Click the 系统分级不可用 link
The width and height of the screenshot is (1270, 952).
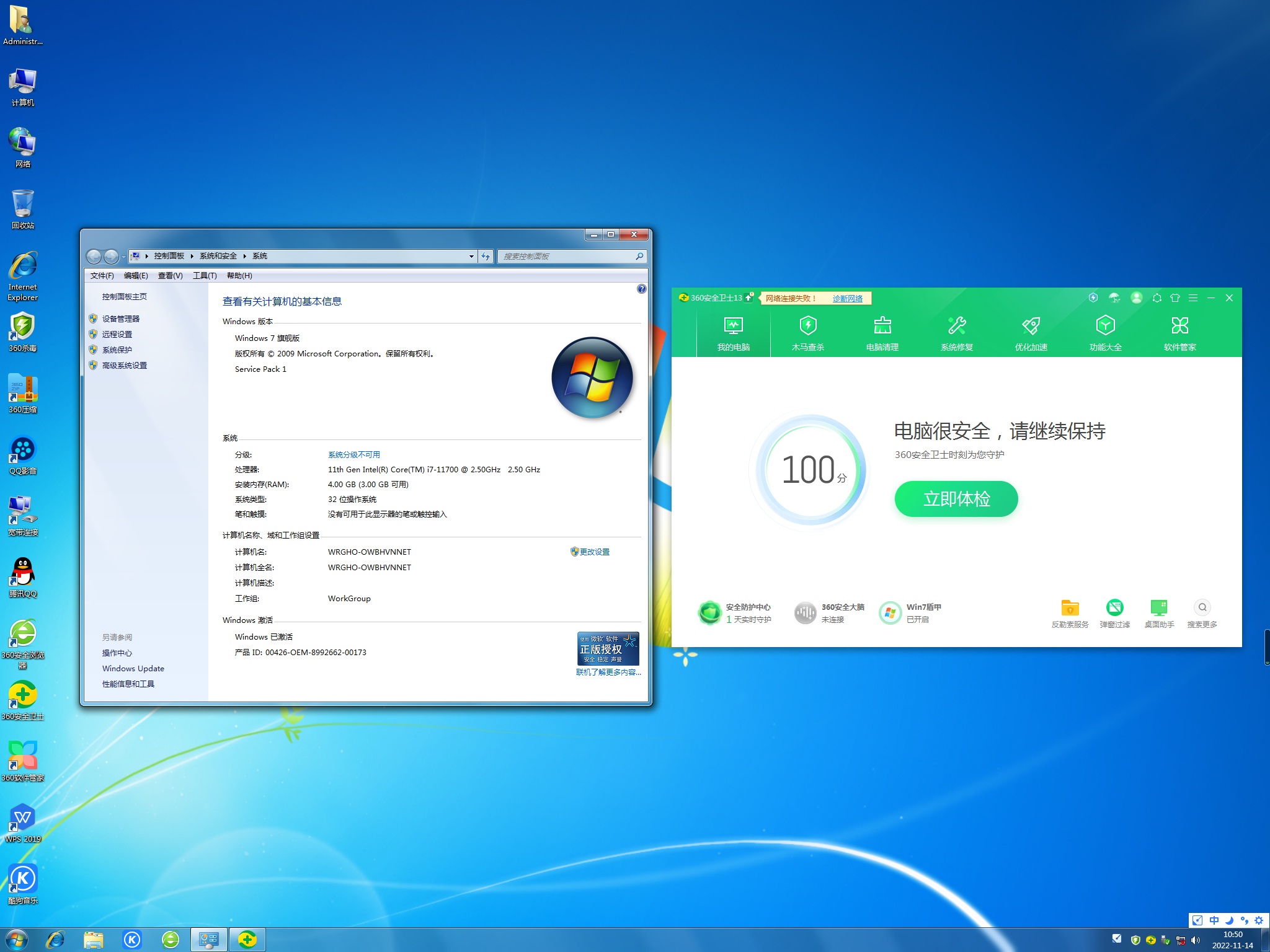(x=353, y=455)
